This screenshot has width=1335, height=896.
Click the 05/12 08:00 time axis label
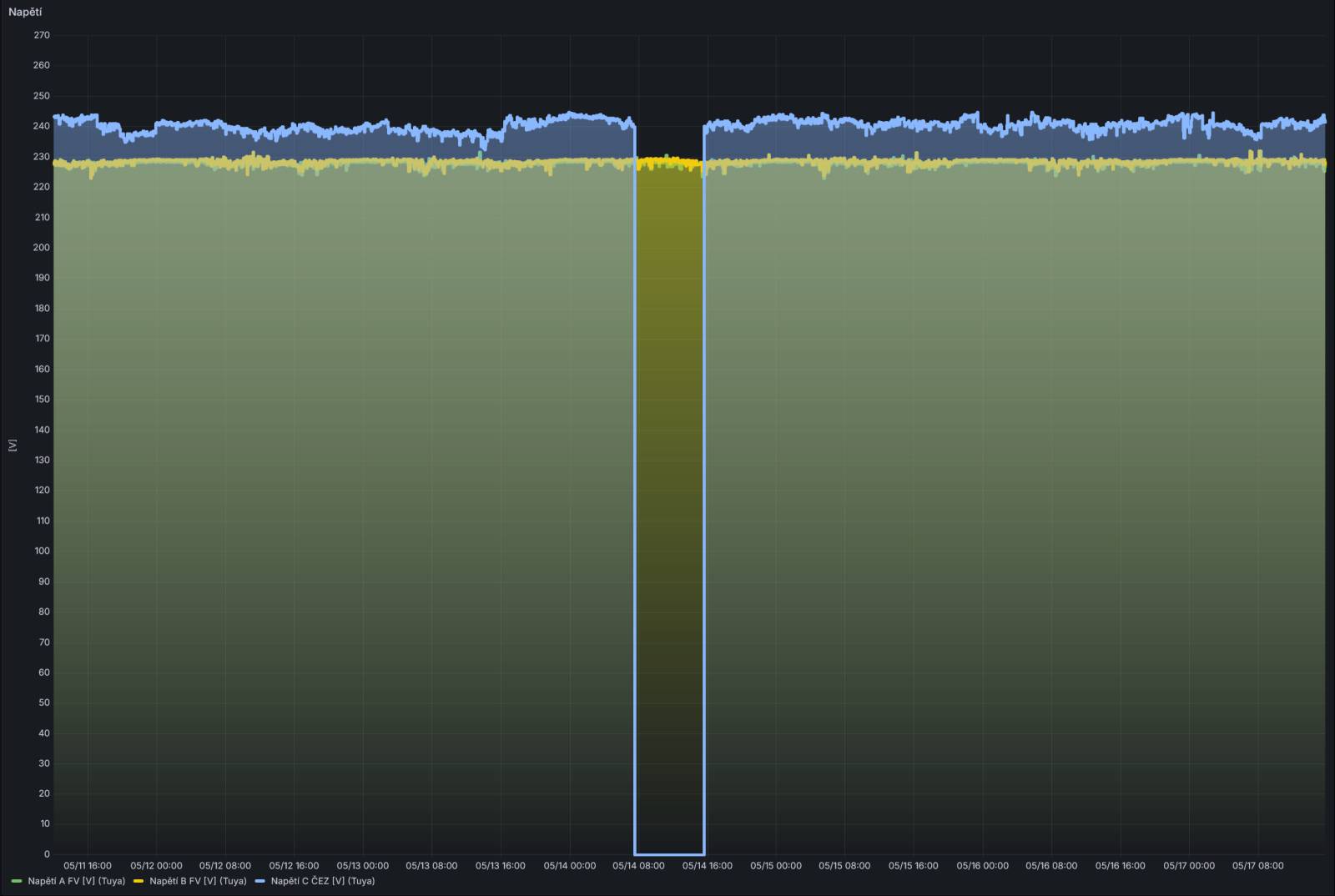coord(225,866)
